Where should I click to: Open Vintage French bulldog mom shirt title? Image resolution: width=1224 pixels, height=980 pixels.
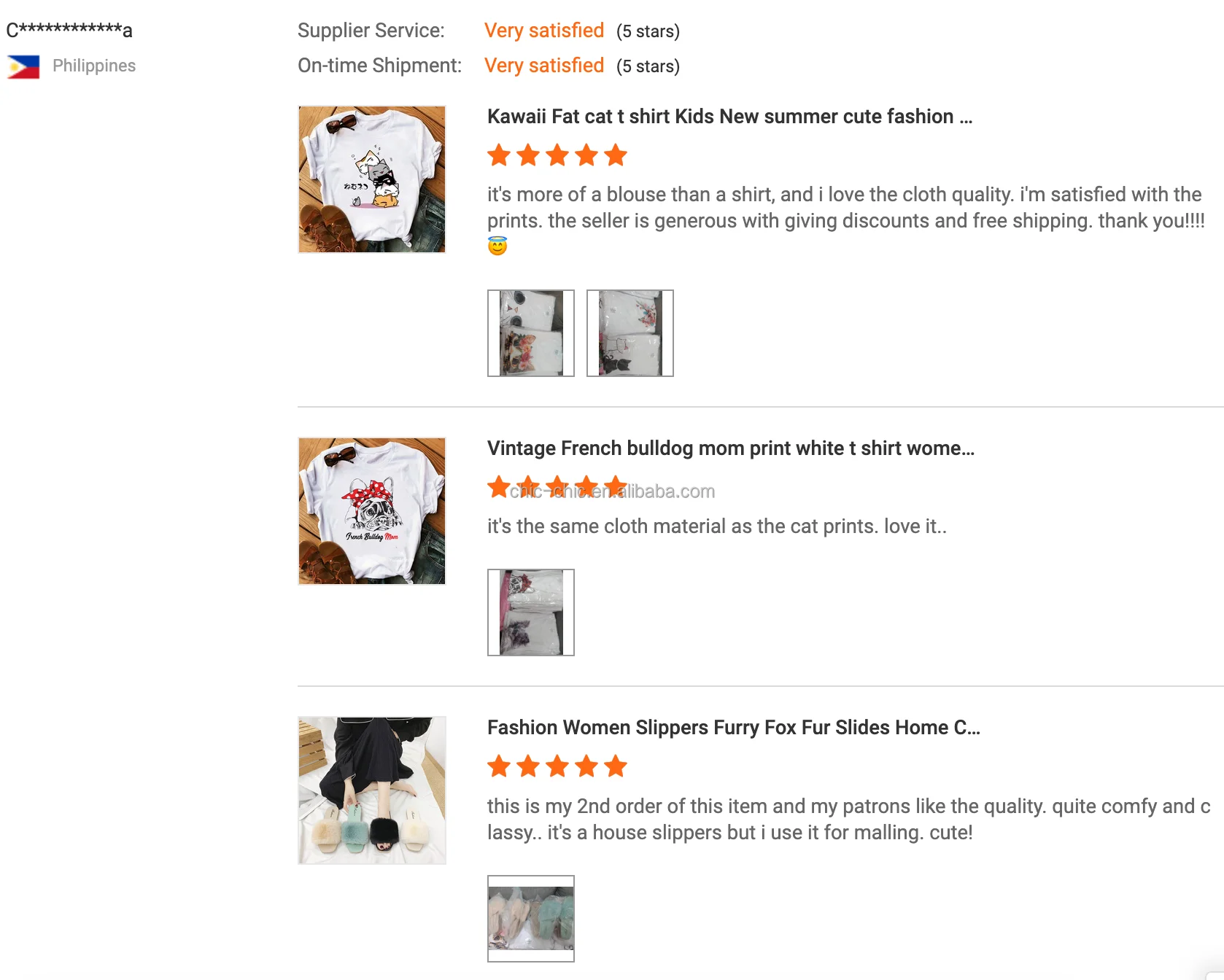point(730,448)
